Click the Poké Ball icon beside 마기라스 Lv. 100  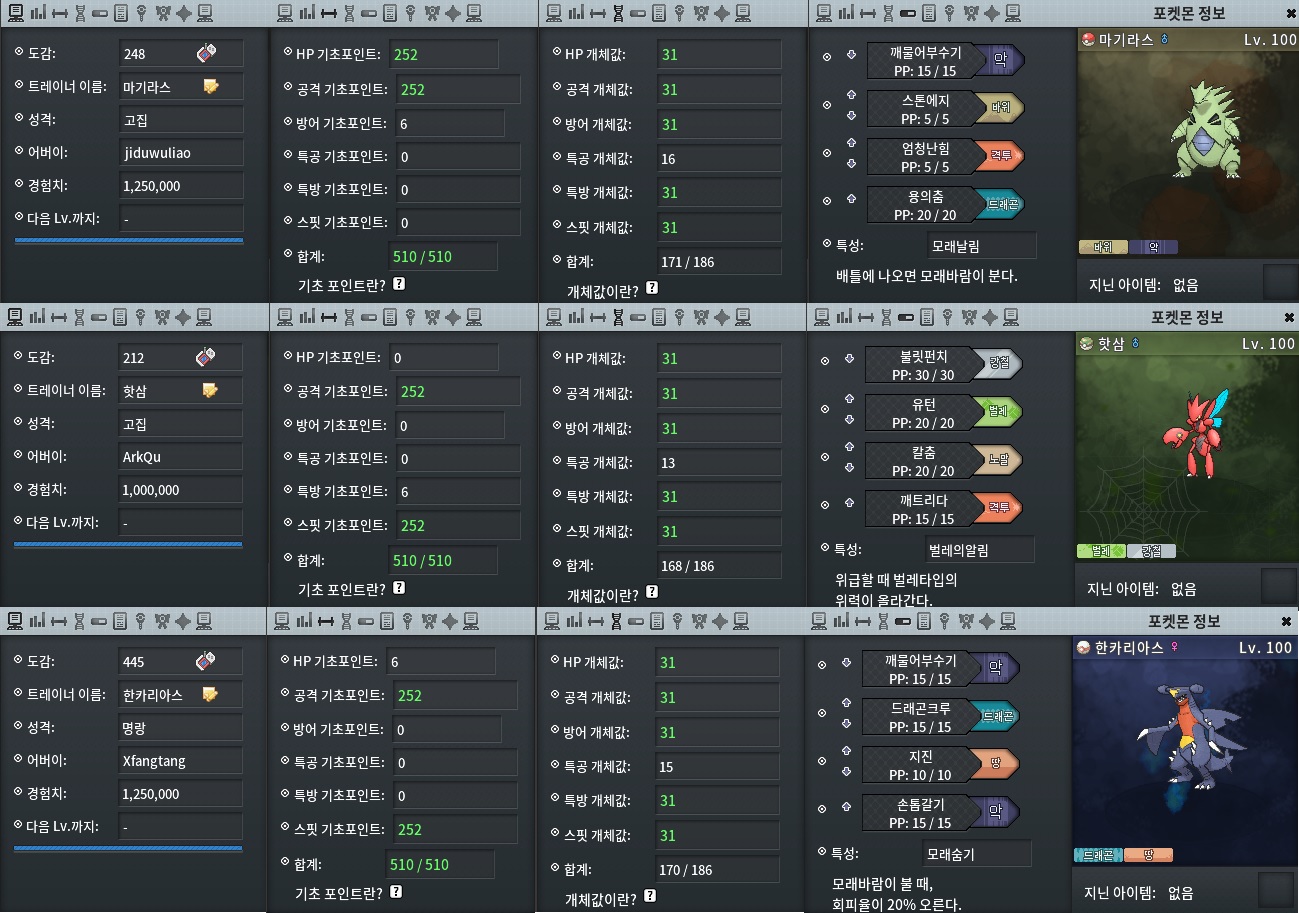1088,39
